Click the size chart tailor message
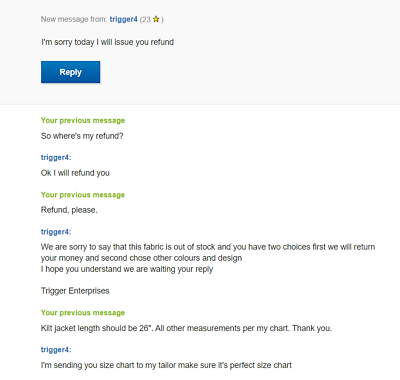This screenshot has width=400, height=380. point(166,365)
